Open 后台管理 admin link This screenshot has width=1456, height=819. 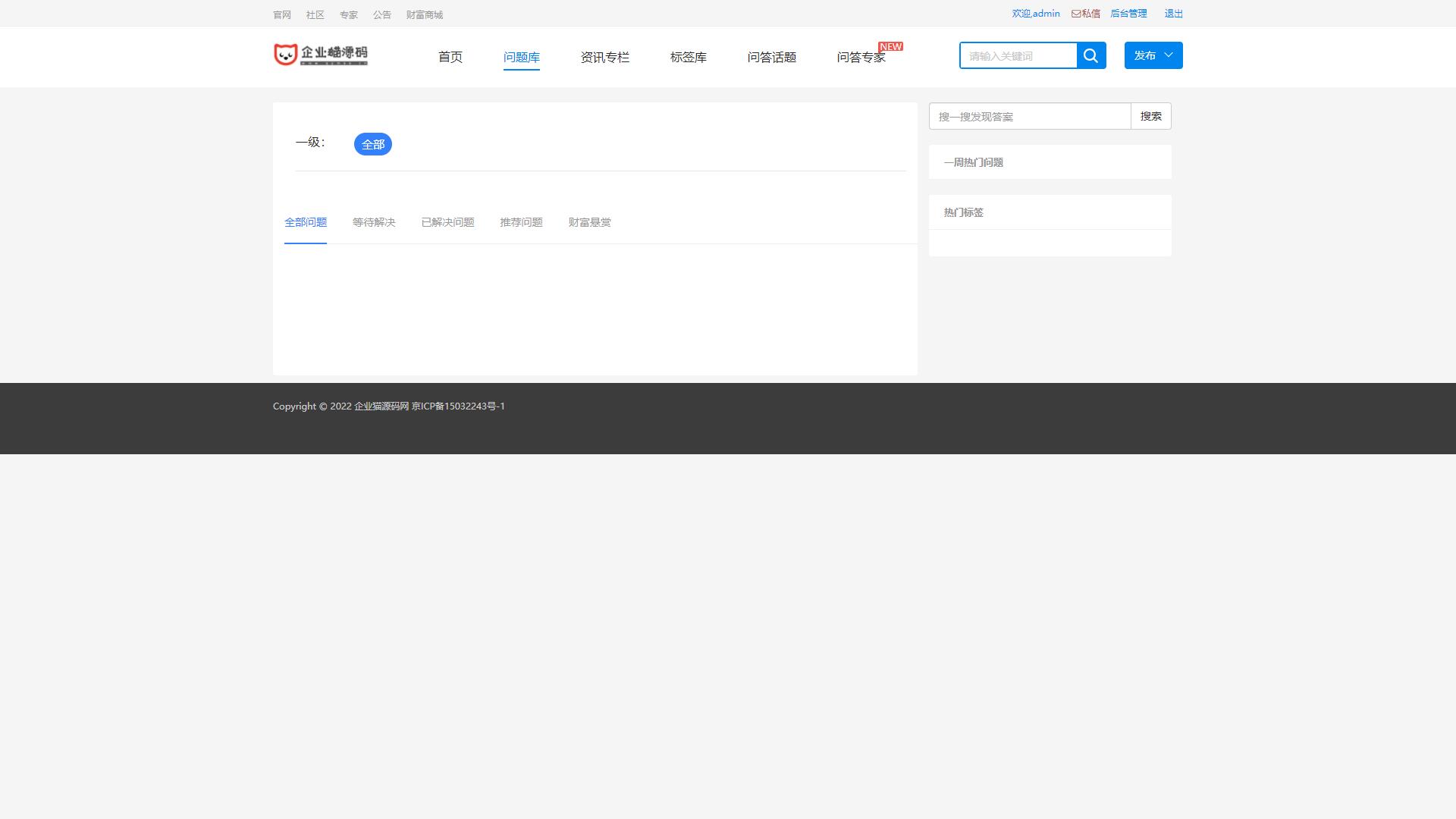coord(1128,14)
